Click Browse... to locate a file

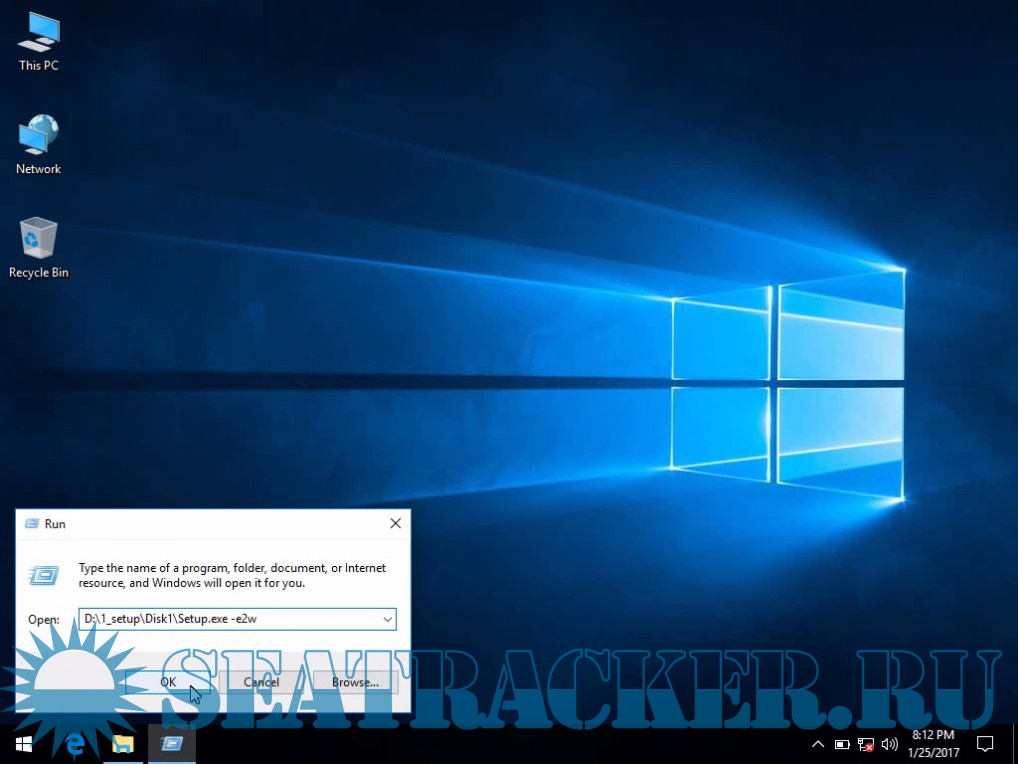coord(355,682)
